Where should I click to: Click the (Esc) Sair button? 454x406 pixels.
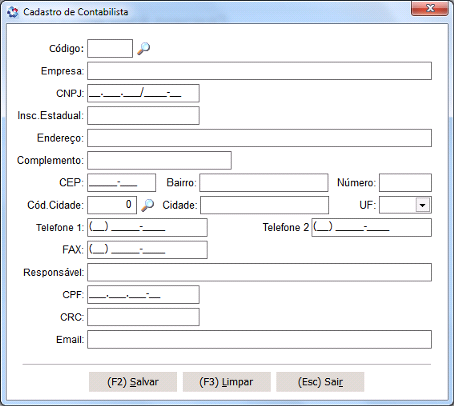pyautogui.click(x=320, y=382)
